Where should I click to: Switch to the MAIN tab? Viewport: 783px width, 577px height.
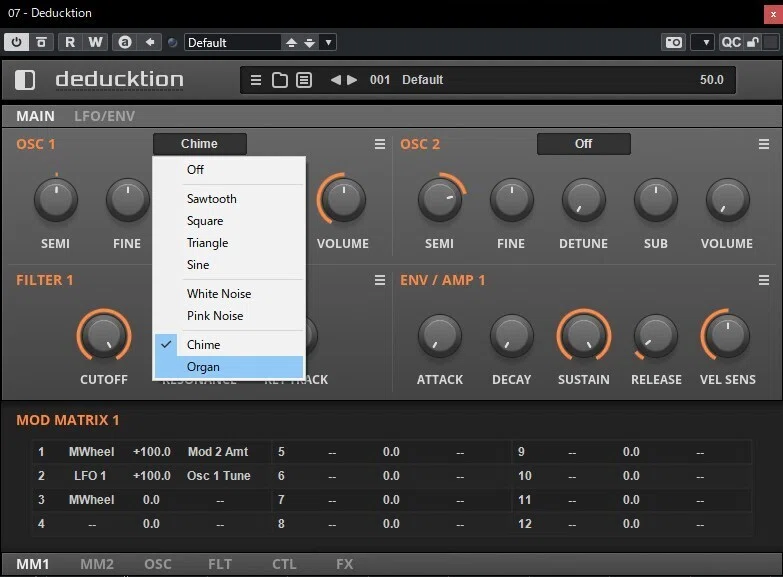(x=35, y=116)
